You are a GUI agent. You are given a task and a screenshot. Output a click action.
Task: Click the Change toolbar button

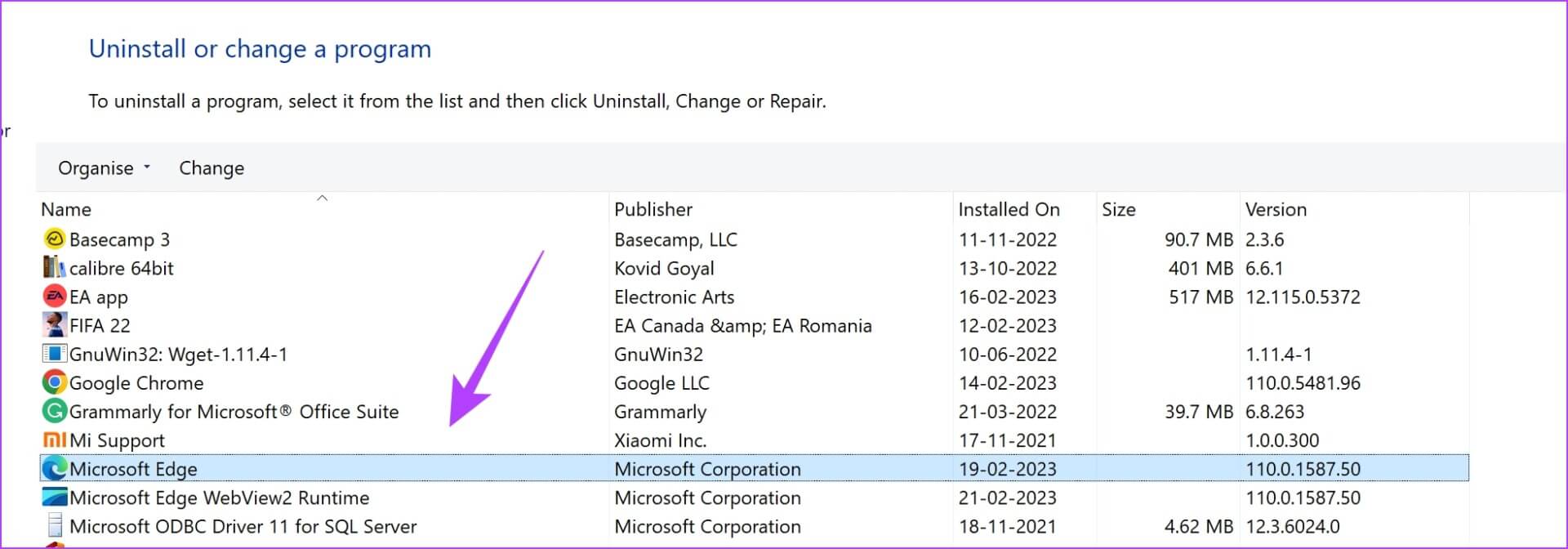click(212, 168)
